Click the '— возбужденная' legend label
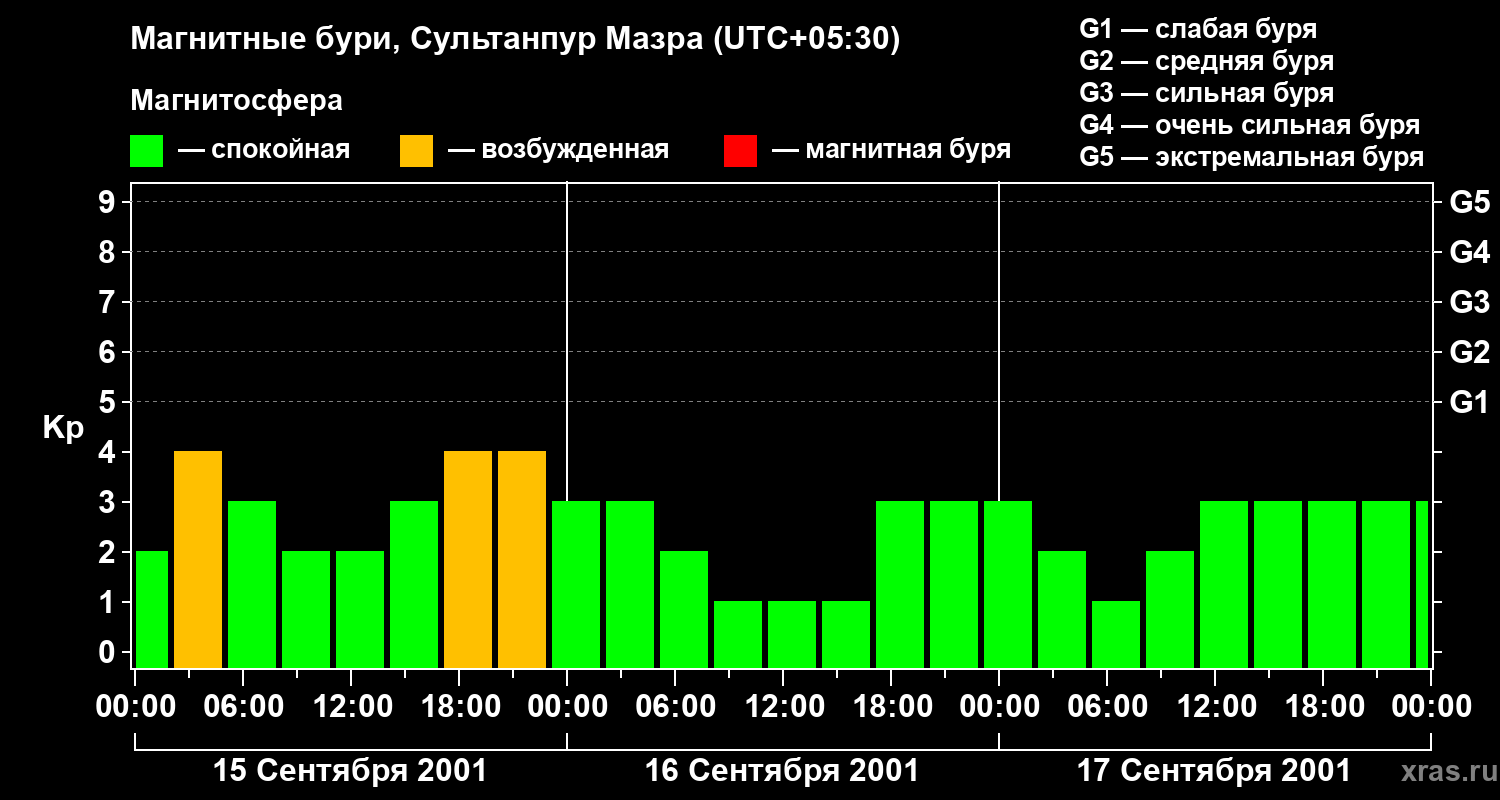1500x800 pixels. [x=558, y=151]
